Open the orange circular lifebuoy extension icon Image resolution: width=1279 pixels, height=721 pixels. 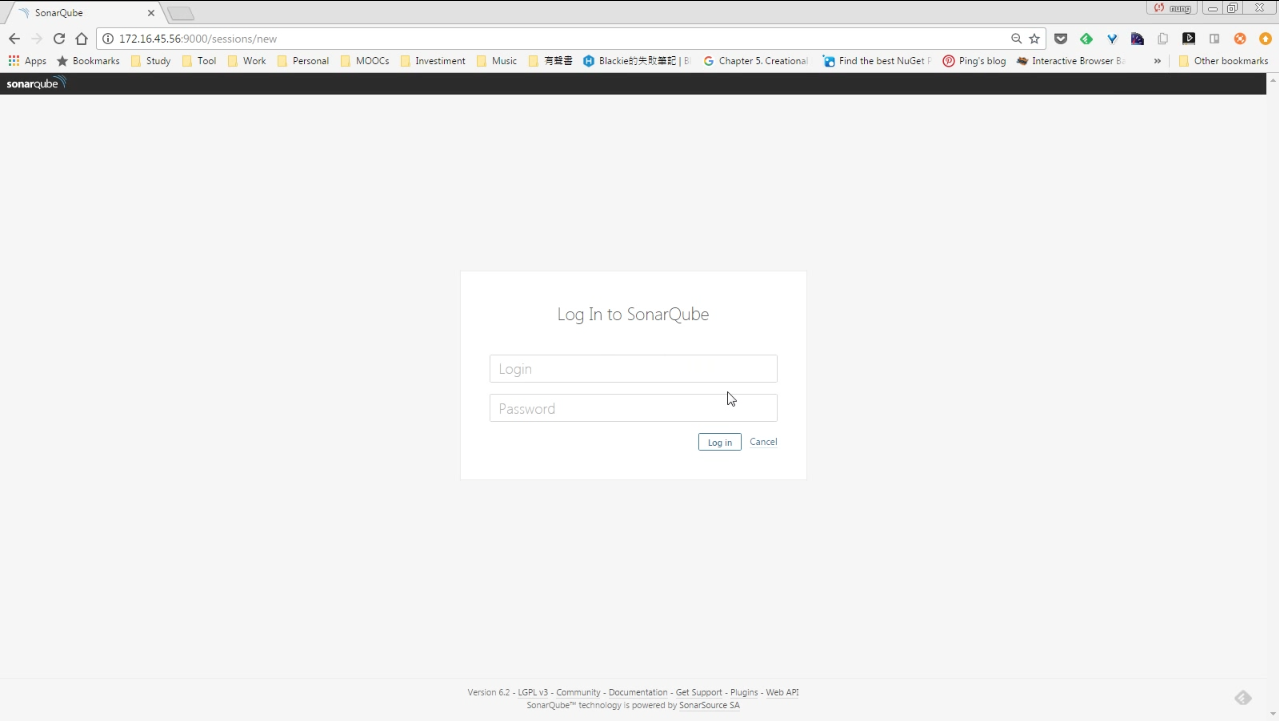click(x=1240, y=39)
